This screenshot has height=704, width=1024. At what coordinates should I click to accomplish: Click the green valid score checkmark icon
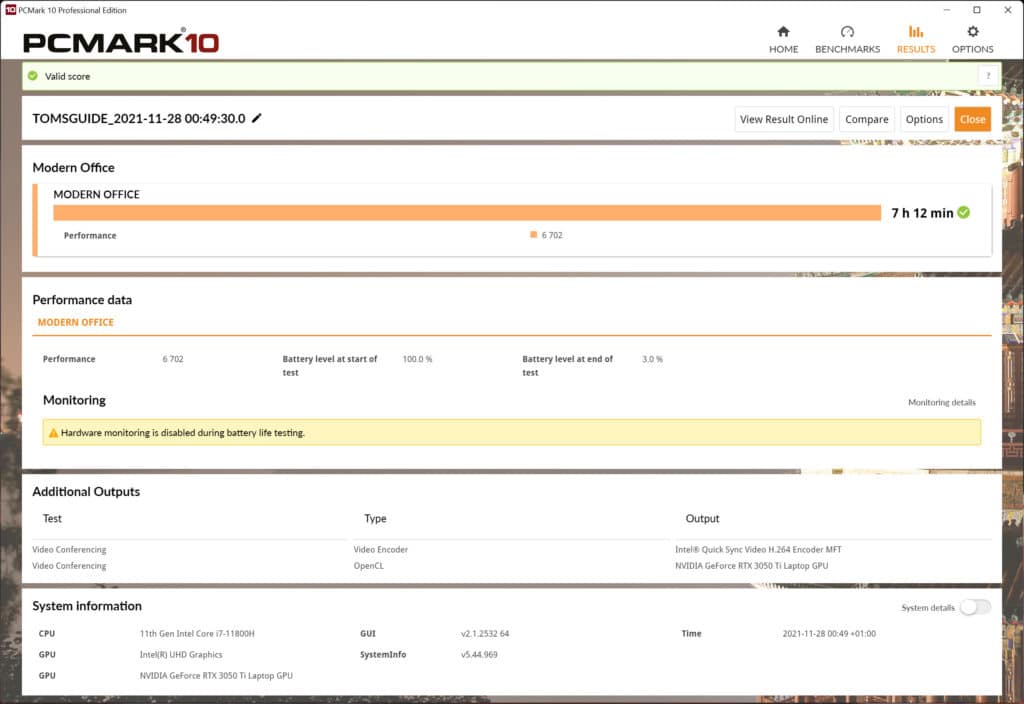(33, 76)
